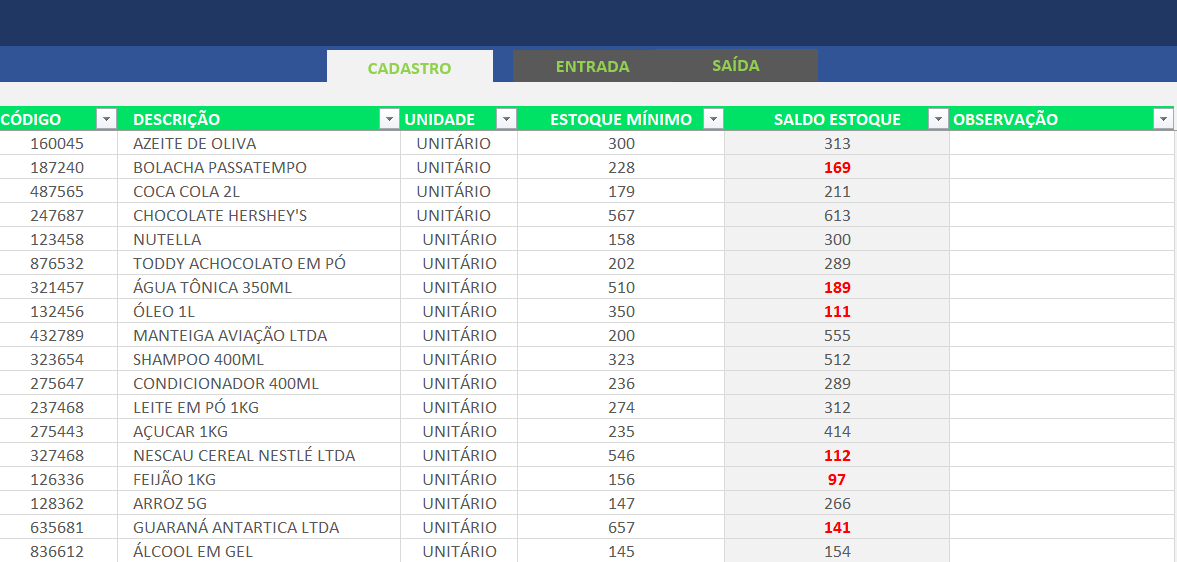
Task: Click the NUTELLA description cell
Action: (x=167, y=239)
